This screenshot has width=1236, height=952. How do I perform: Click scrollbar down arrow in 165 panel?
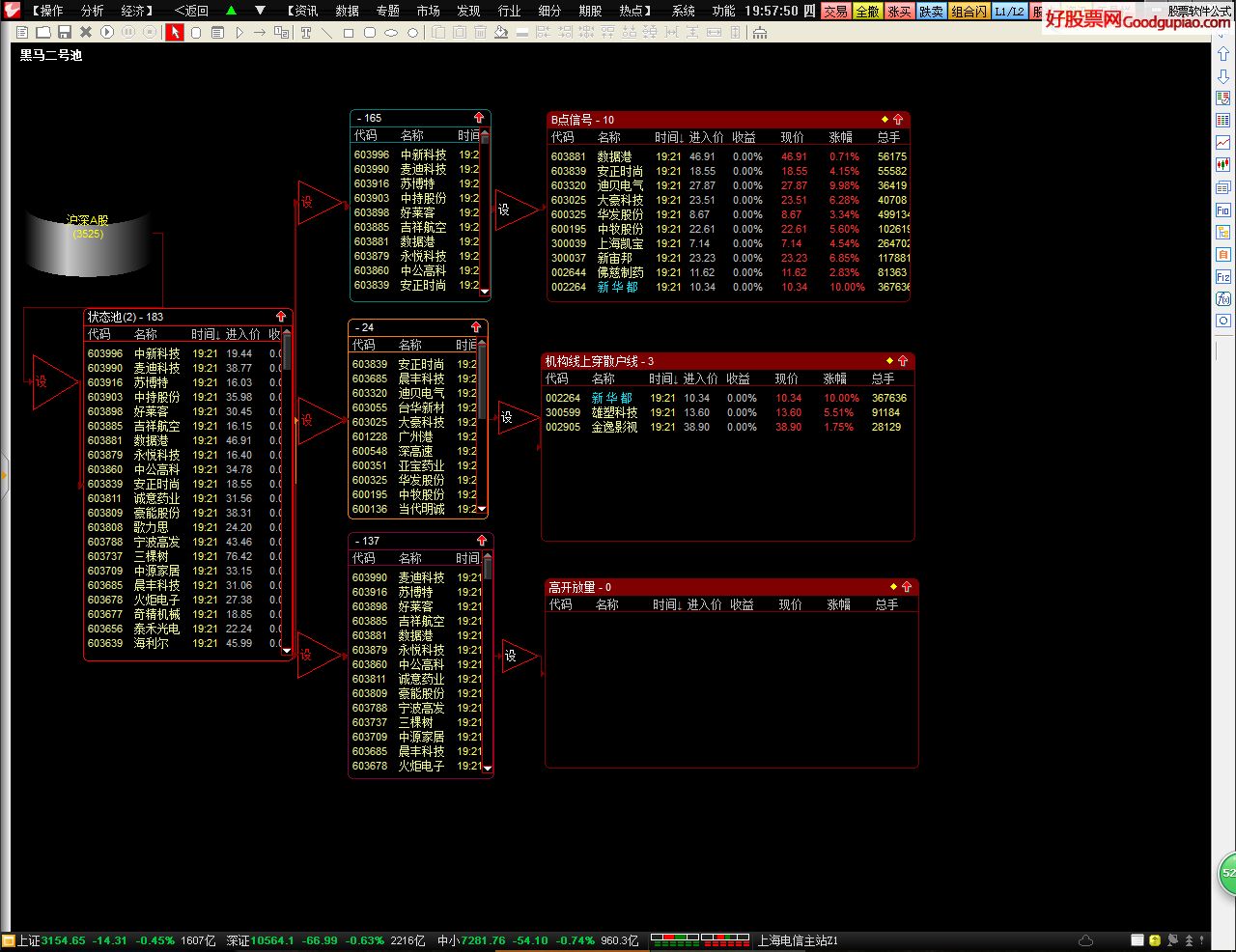click(485, 291)
